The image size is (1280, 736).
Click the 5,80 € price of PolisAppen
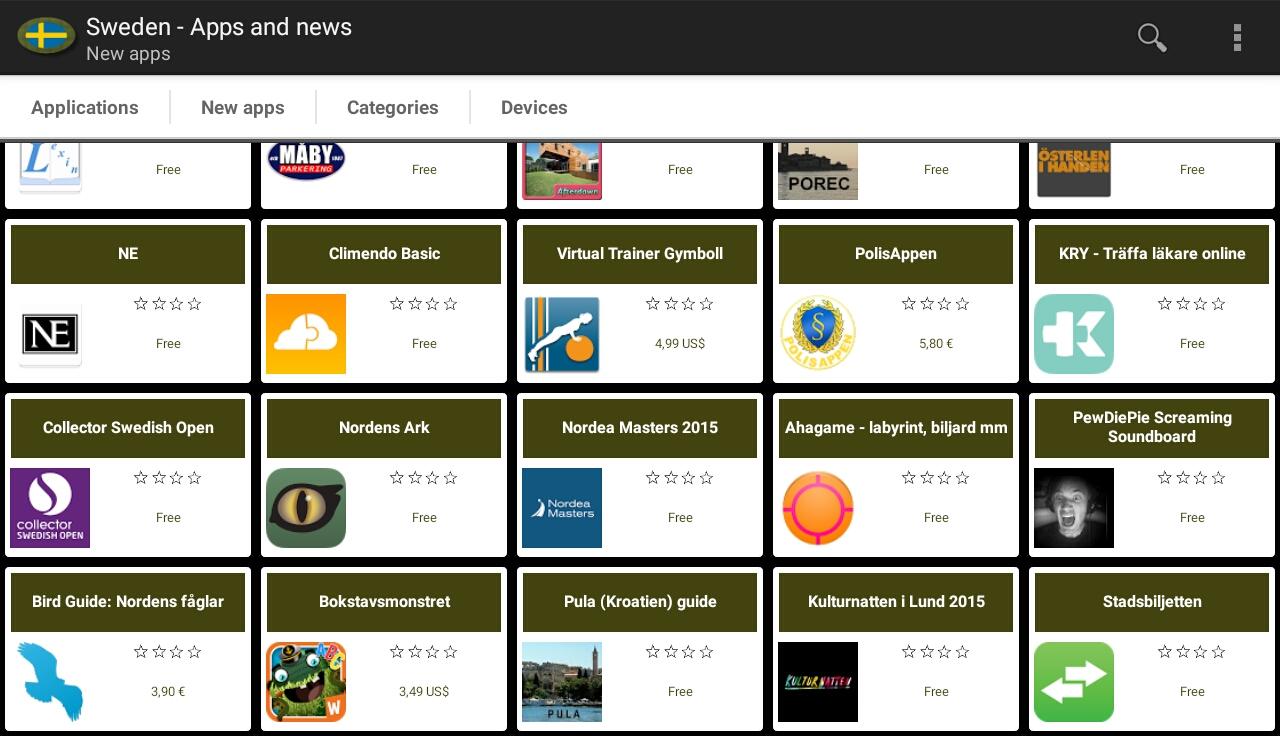tap(936, 344)
